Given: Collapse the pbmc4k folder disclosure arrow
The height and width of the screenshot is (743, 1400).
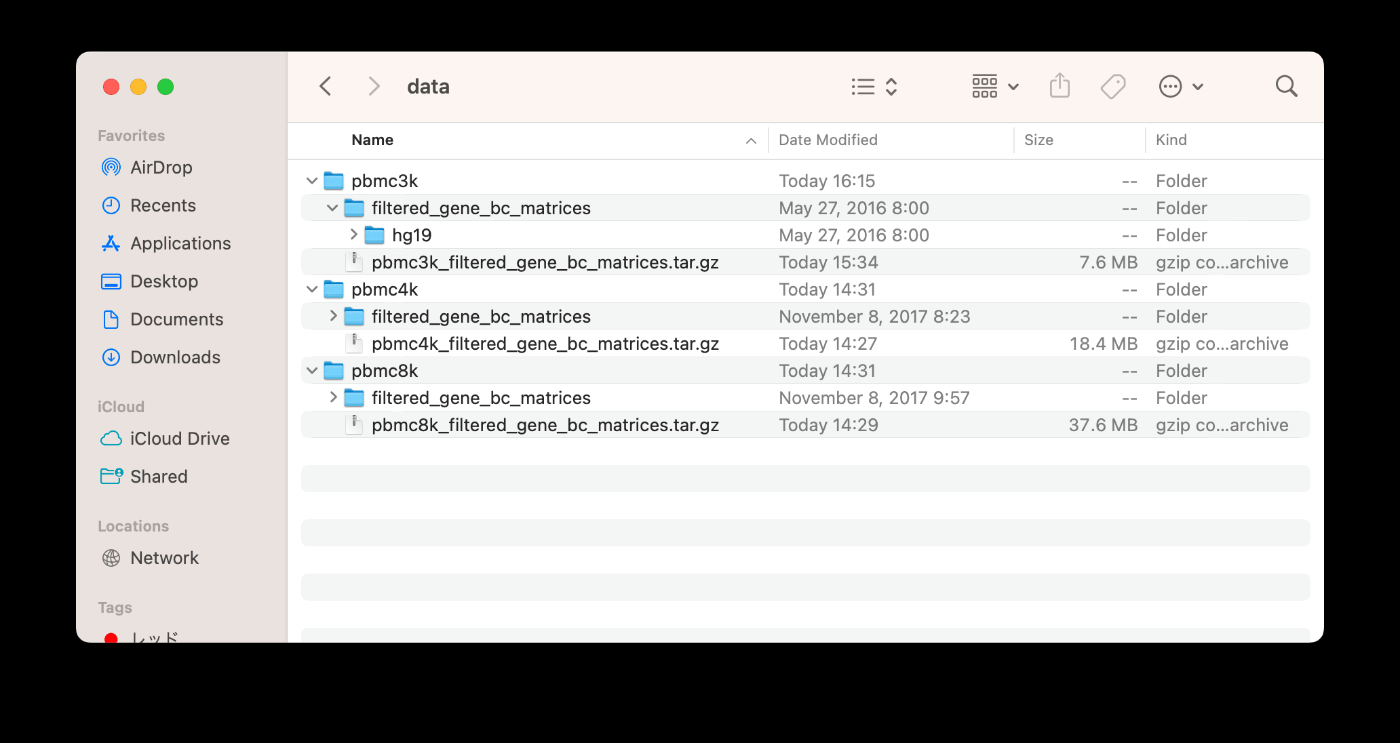Looking at the screenshot, I should tap(312, 289).
